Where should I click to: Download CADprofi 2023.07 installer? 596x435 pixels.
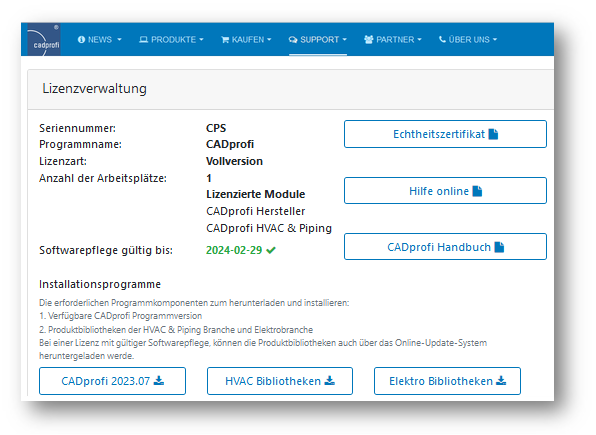coord(113,381)
